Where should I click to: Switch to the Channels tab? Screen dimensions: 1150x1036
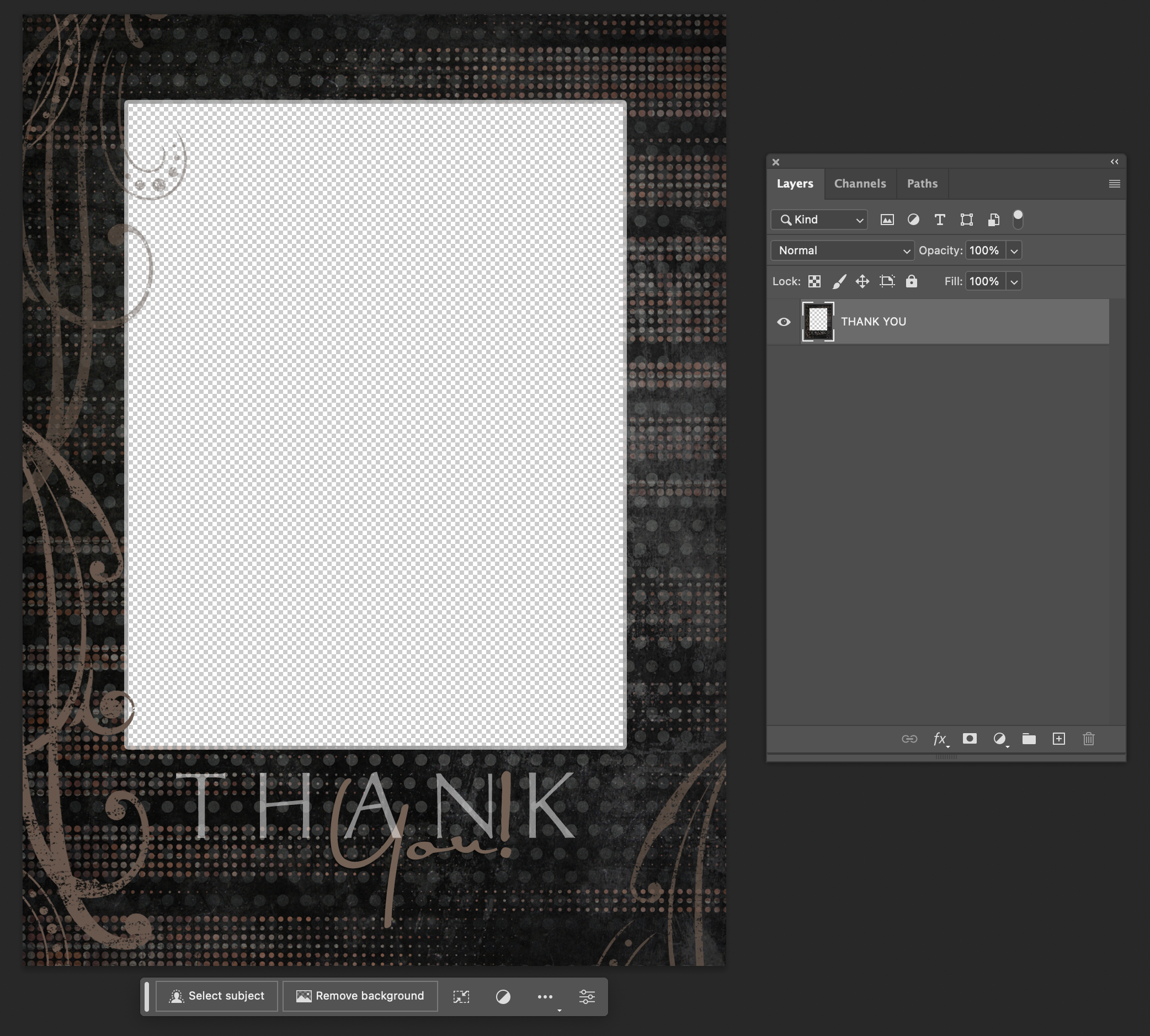pos(860,183)
